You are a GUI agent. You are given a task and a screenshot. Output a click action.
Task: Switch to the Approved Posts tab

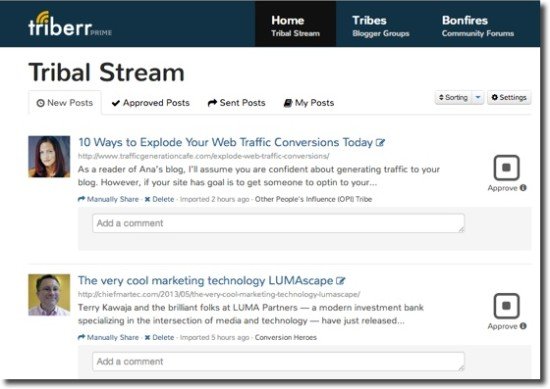150,103
